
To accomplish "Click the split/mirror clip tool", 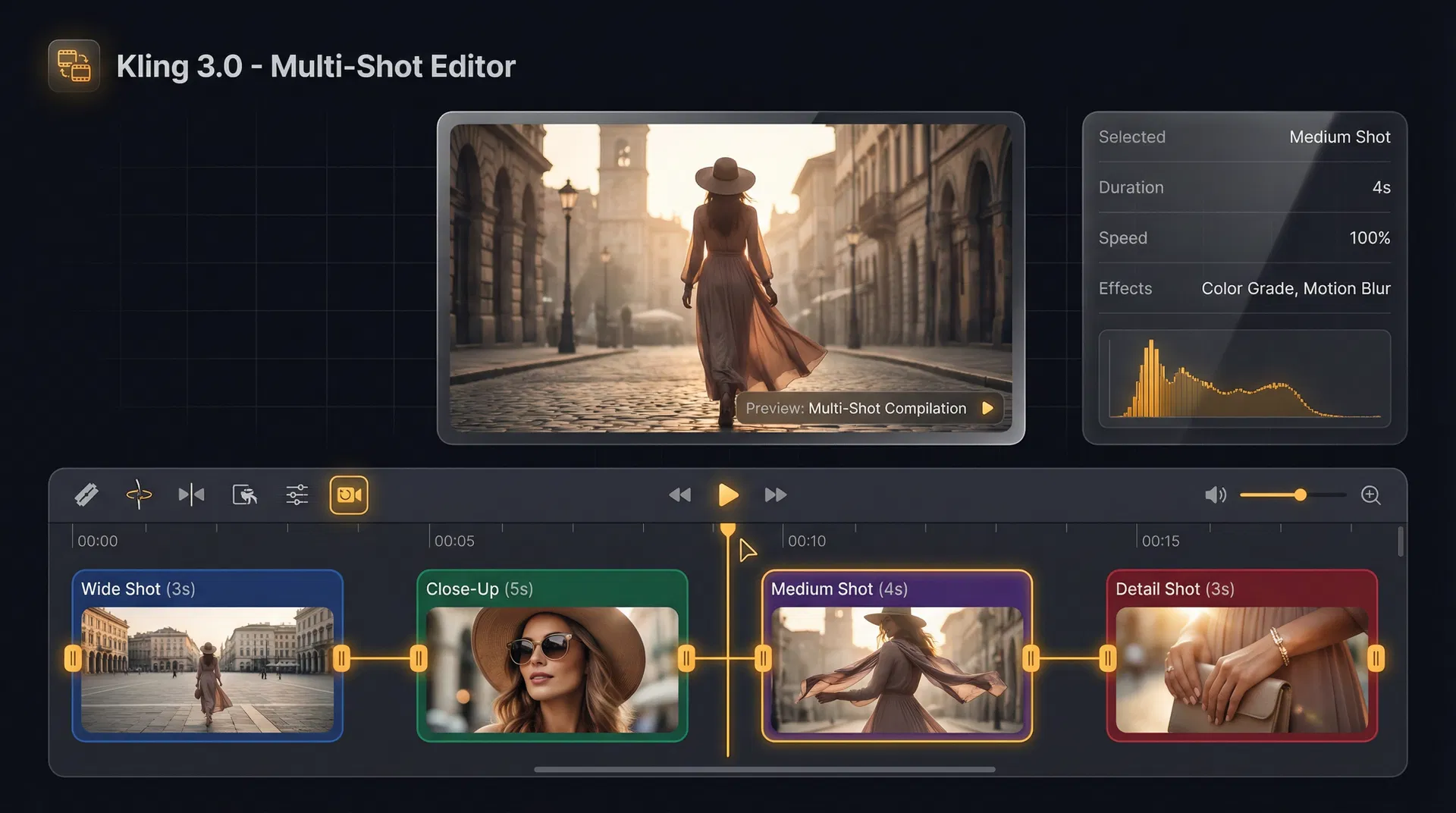I will click(191, 495).
